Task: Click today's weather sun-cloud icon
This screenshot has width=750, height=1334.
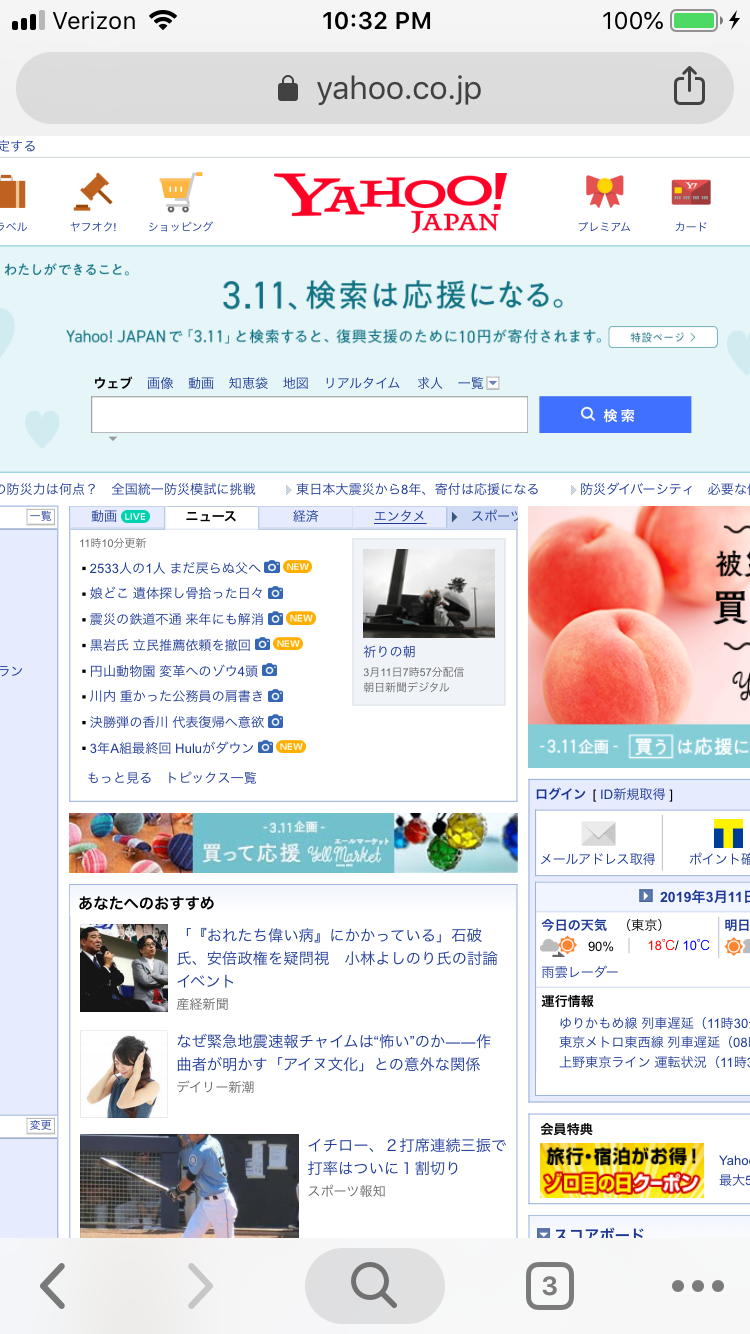Action: pyautogui.click(x=559, y=946)
